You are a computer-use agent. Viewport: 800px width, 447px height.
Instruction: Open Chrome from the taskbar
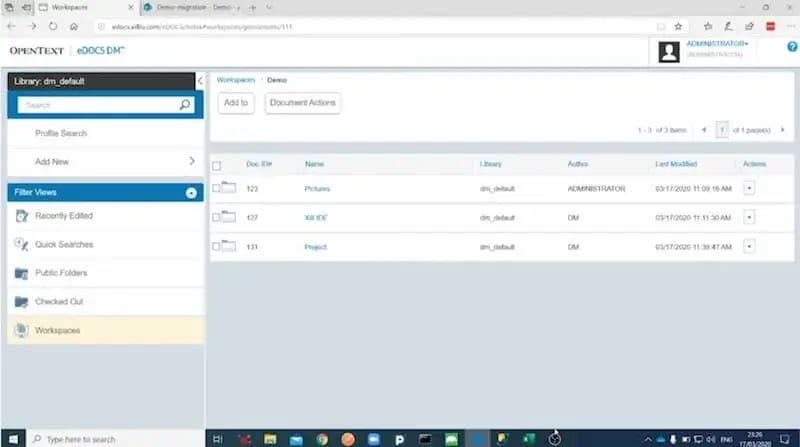click(x=322, y=439)
